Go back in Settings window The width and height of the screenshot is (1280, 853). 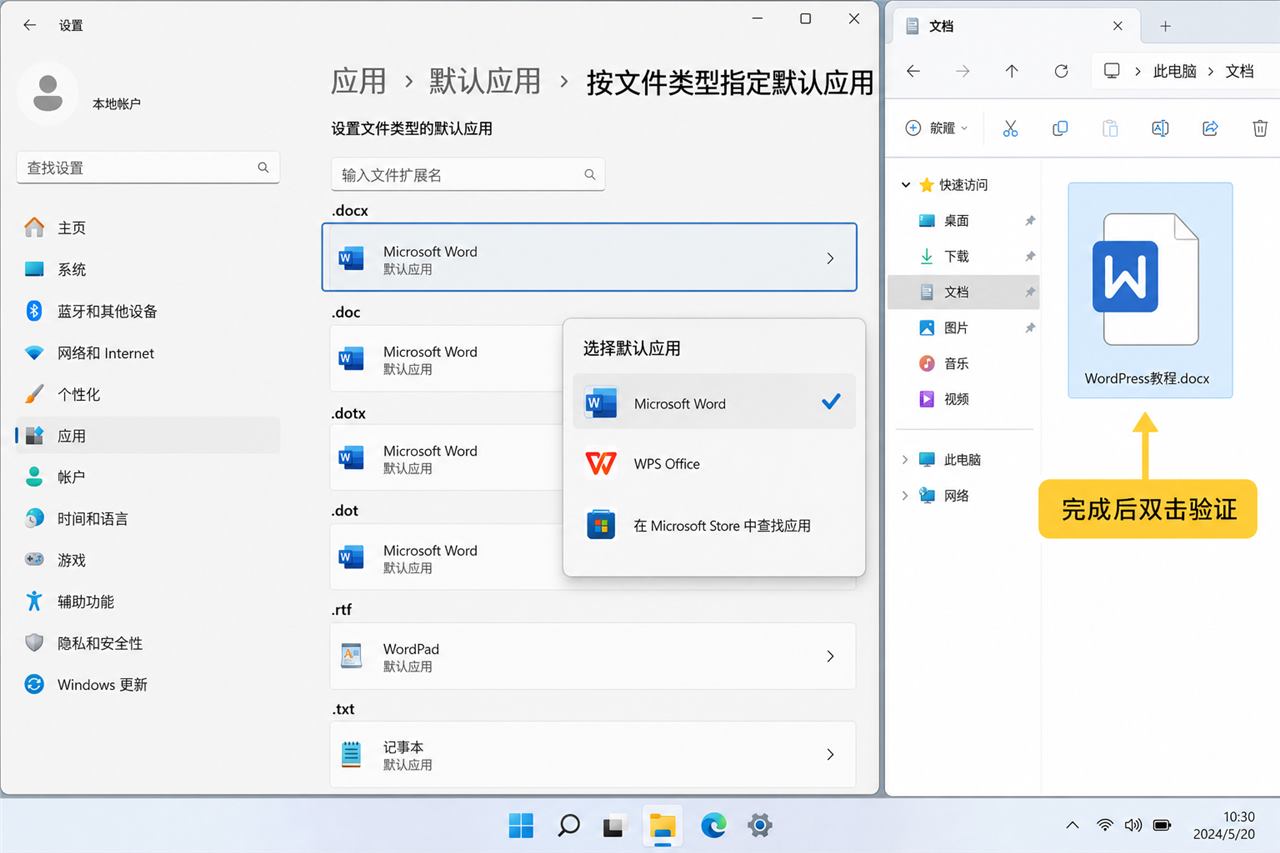pos(30,25)
